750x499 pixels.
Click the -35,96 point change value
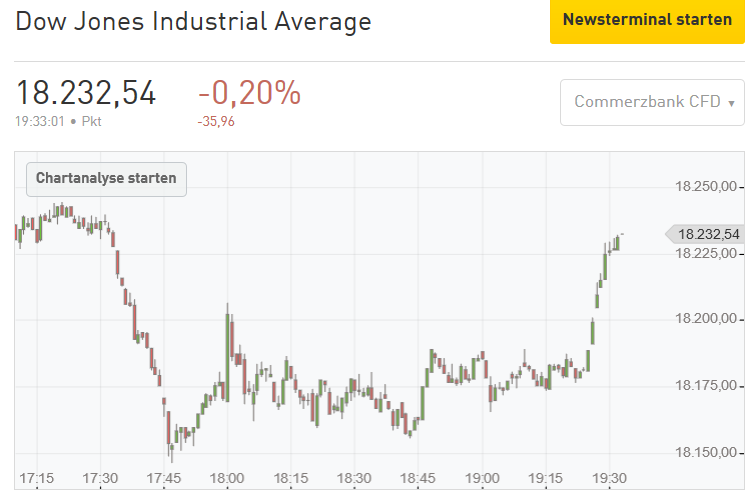coord(217,122)
